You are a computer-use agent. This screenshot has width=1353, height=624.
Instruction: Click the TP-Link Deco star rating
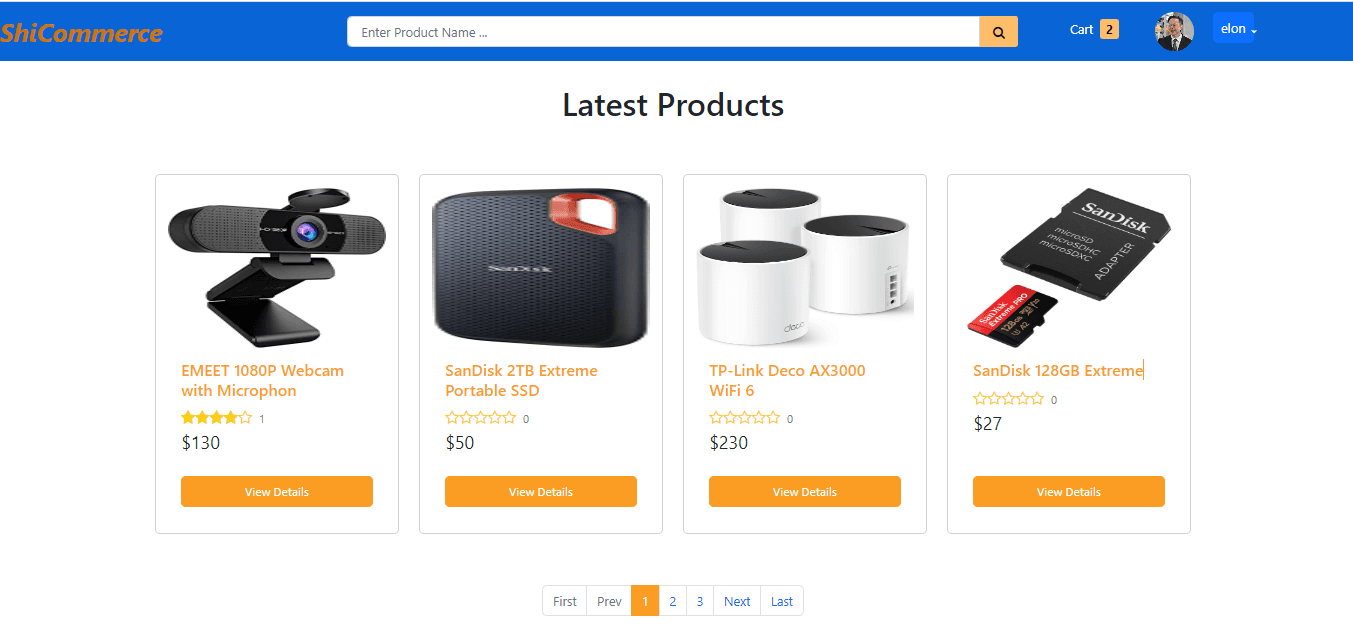pos(744,418)
